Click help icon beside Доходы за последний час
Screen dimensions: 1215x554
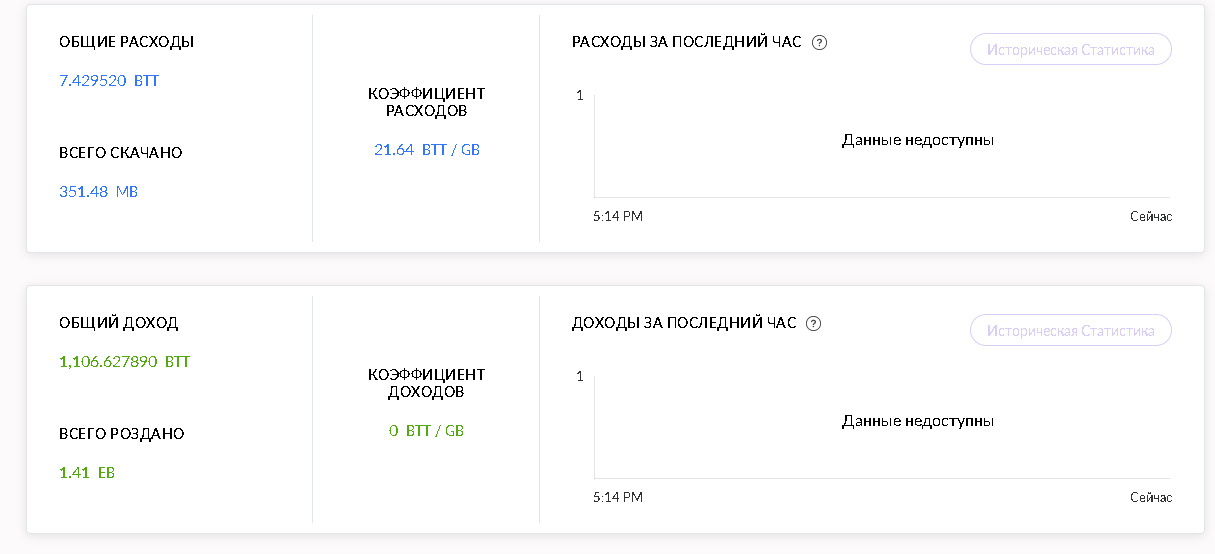pyautogui.click(x=814, y=323)
